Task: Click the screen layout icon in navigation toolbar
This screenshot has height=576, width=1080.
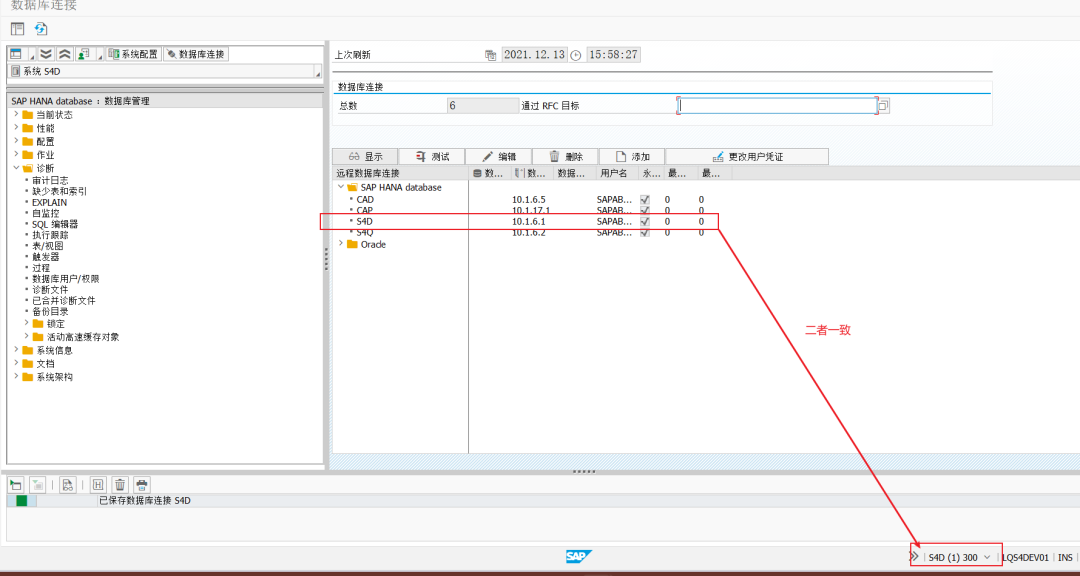Action: coord(15,54)
